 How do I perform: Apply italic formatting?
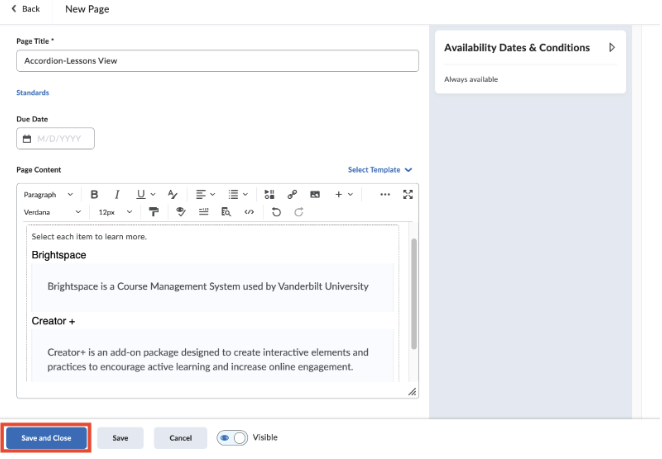pyautogui.click(x=116, y=194)
